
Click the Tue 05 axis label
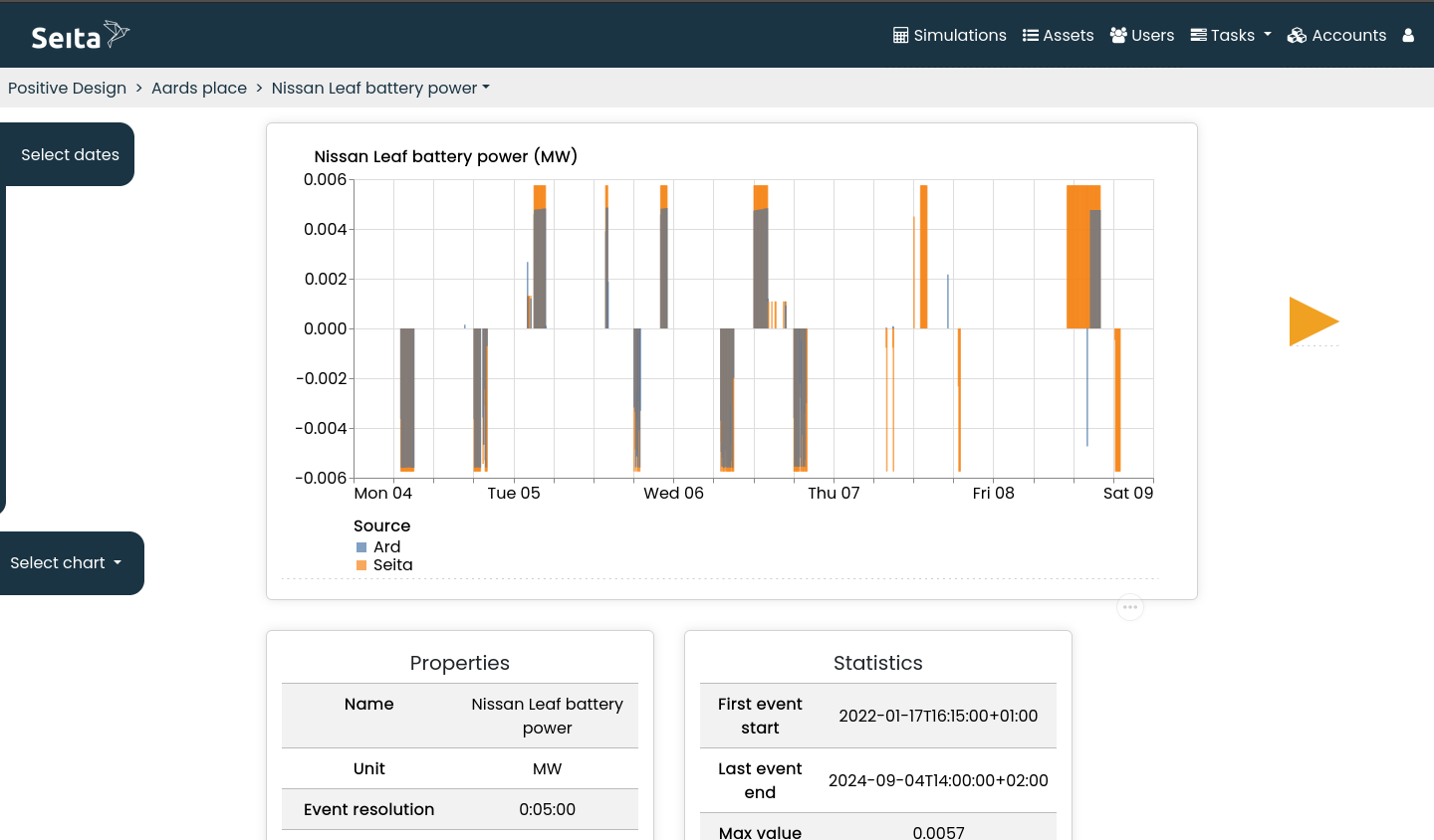[x=514, y=493]
